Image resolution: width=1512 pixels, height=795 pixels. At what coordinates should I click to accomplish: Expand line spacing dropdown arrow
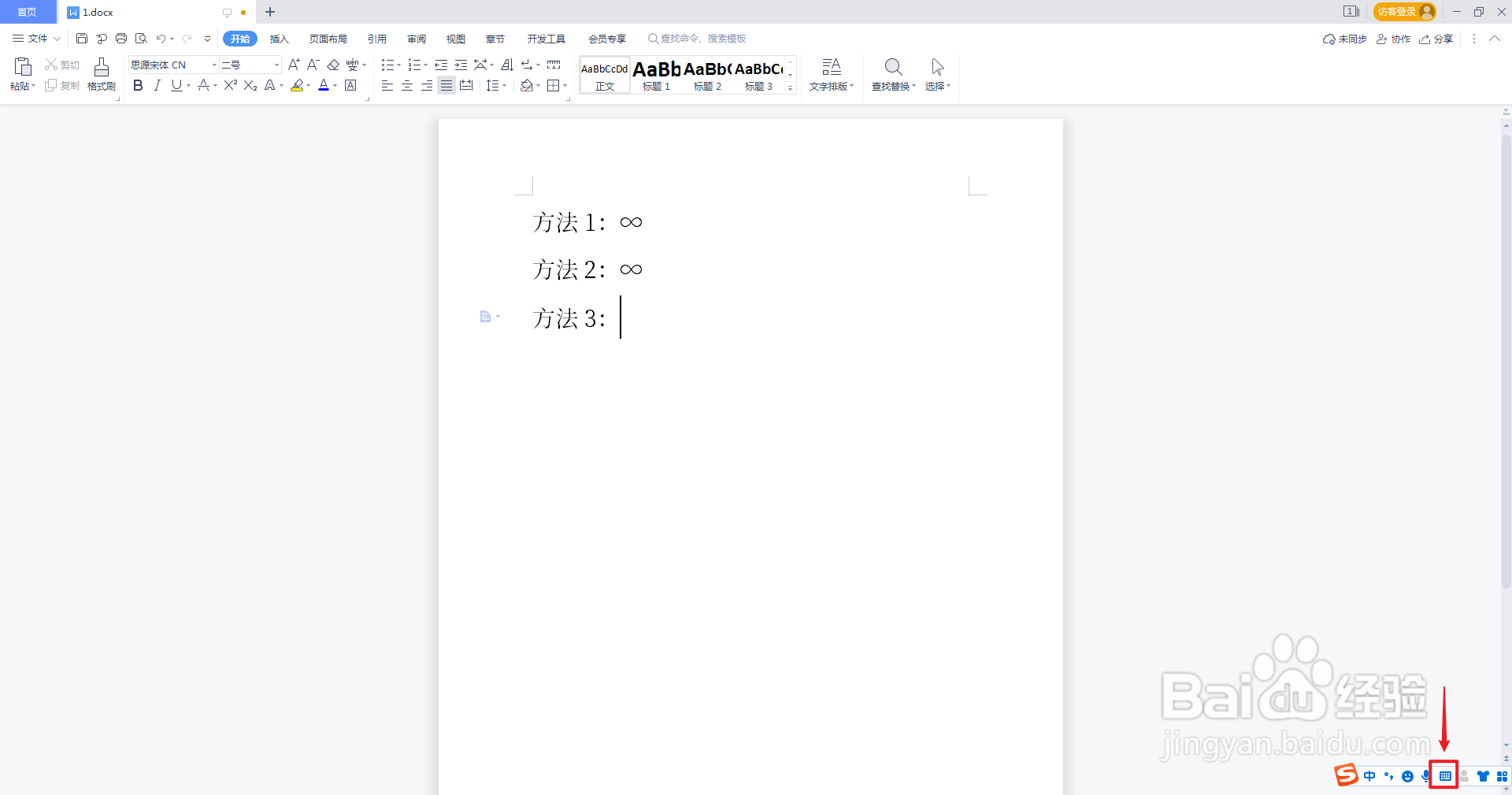coord(504,86)
